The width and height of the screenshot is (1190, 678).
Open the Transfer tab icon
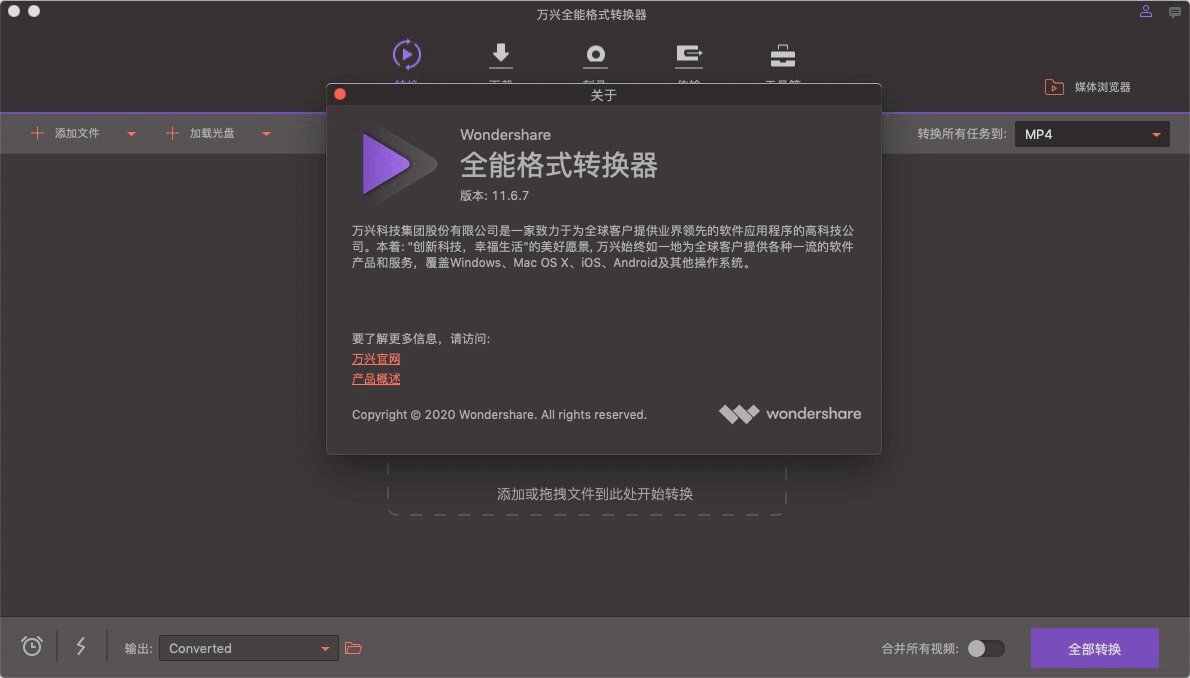(x=688, y=55)
